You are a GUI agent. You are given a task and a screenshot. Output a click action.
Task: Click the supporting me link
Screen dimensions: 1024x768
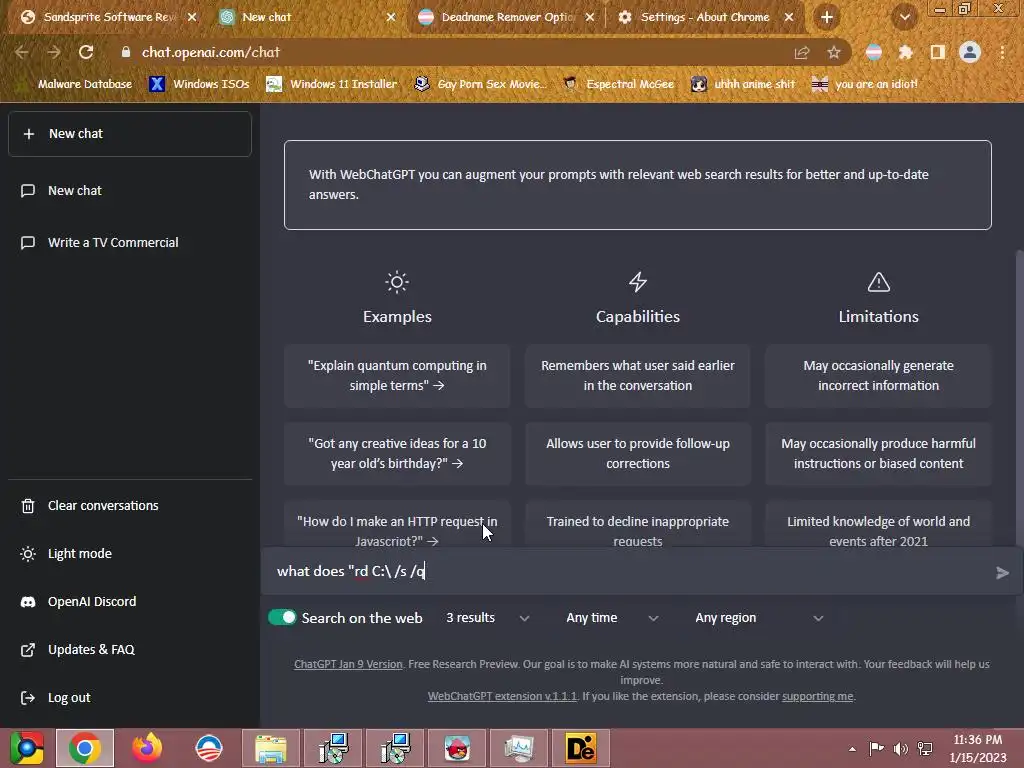click(818, 696)
